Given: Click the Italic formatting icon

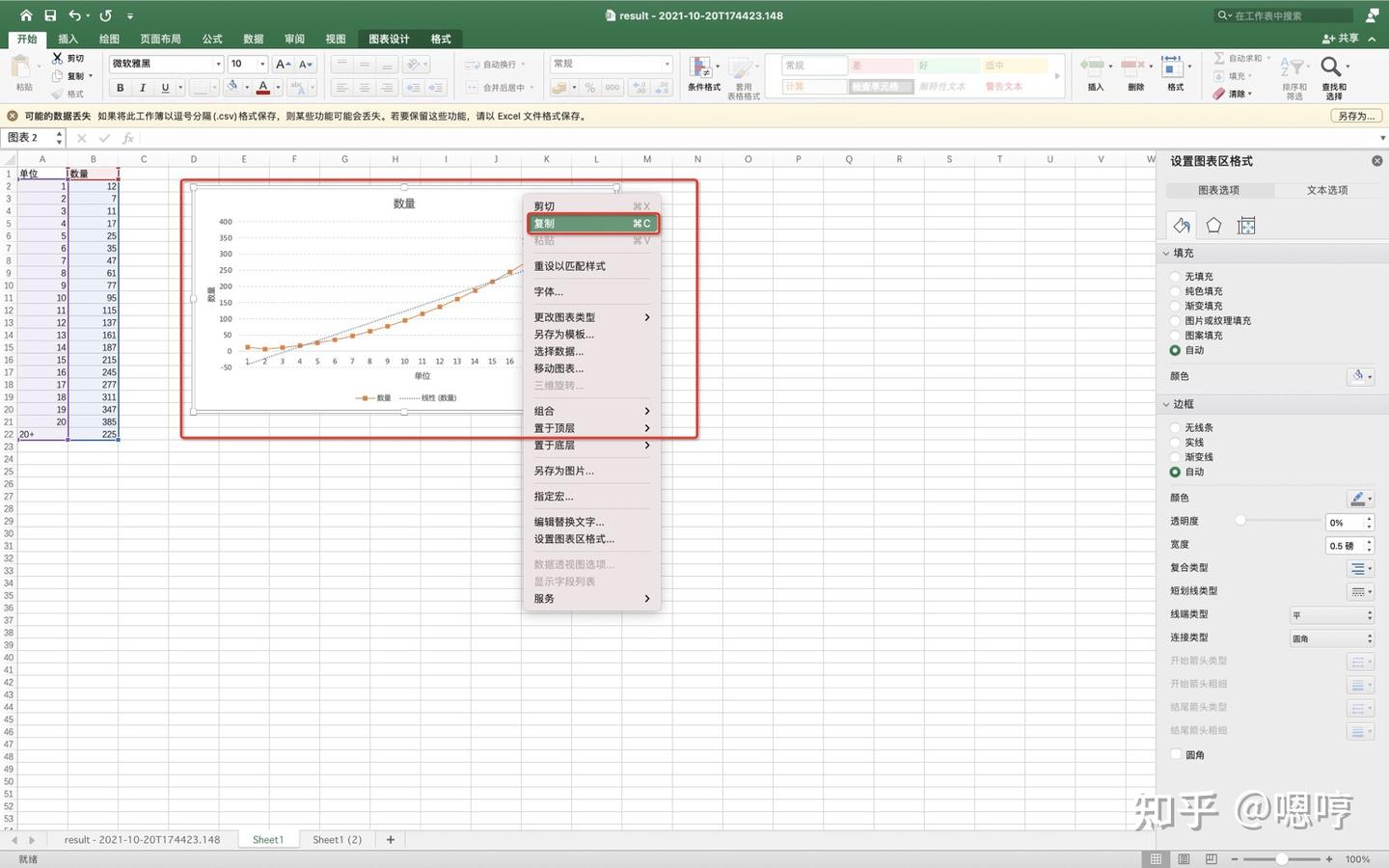Looking at the screenshot, I should coord(141,87).
